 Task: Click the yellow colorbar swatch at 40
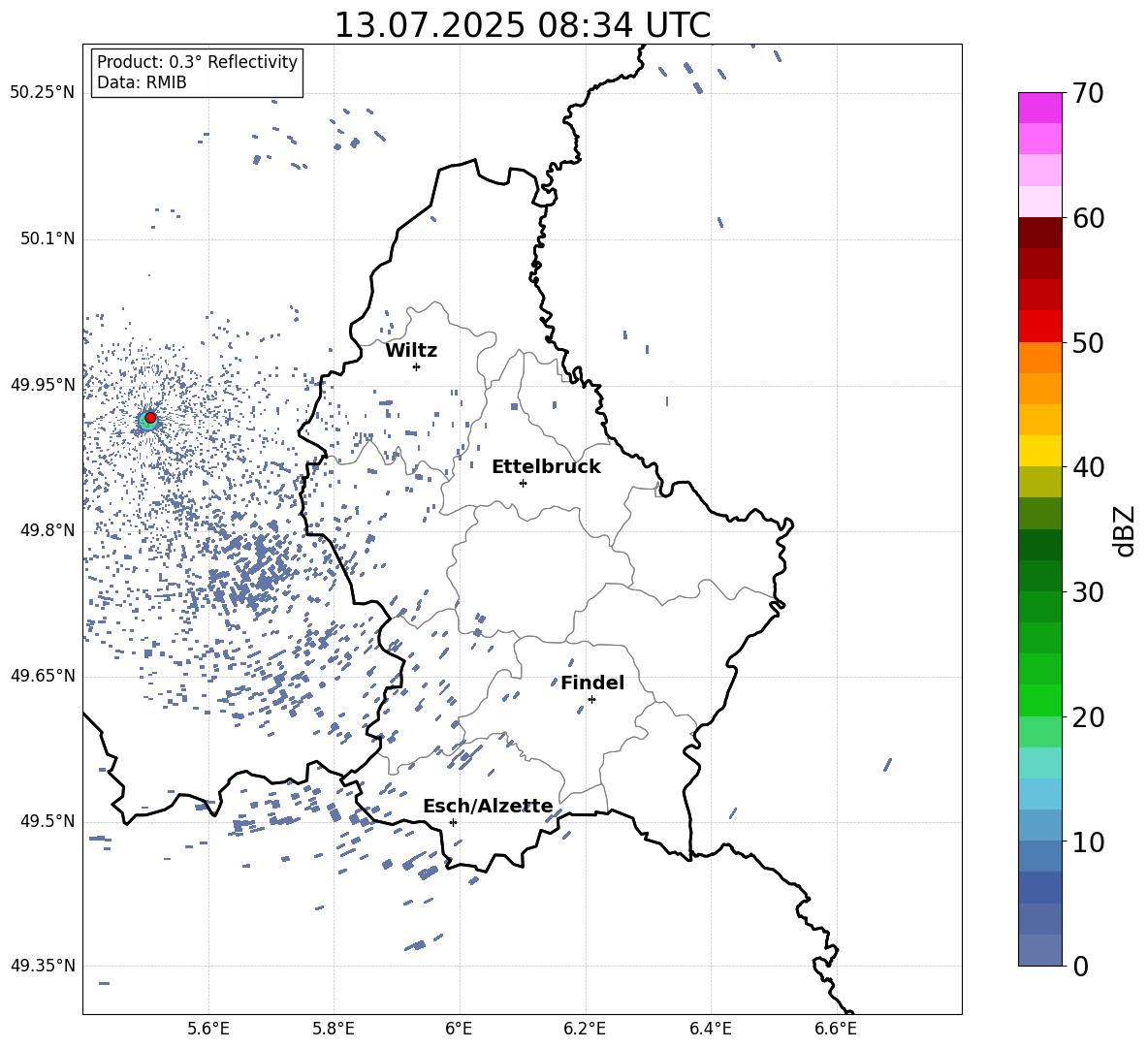tap(1039, 451)
